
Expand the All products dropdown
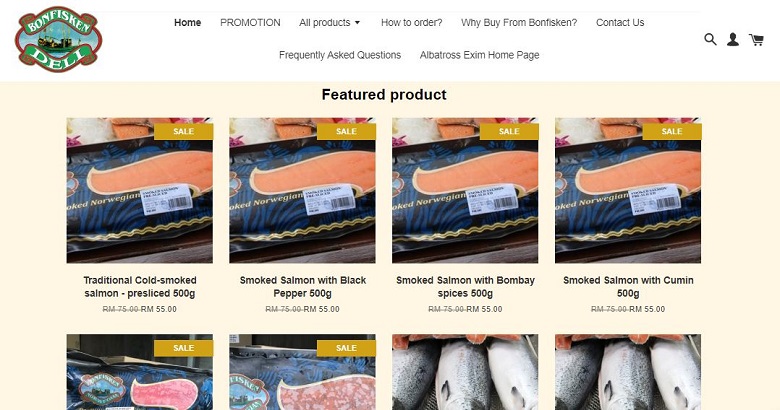(x=329, y=23)
